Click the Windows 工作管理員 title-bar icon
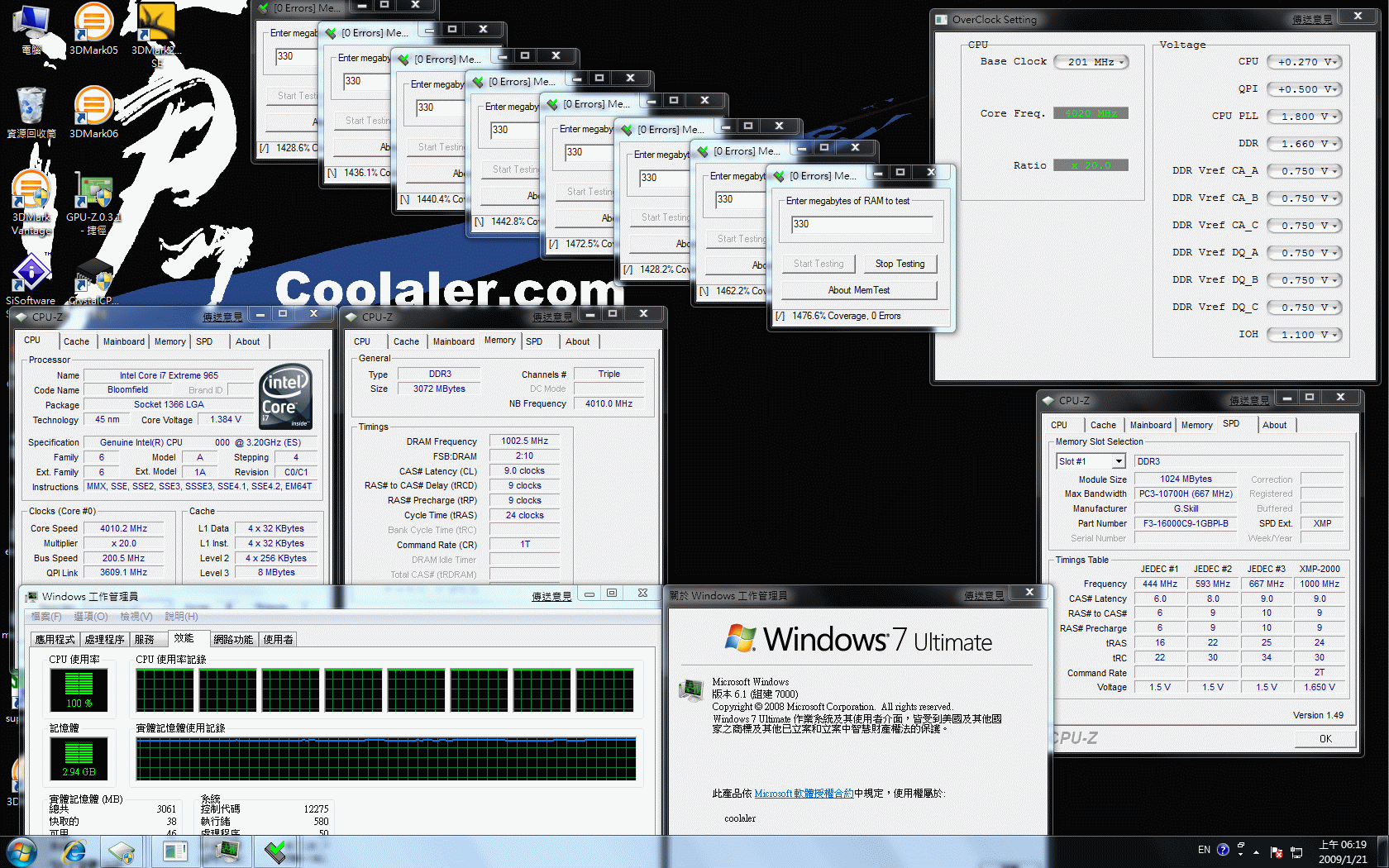The width and height of the screenshot is (1389, 868). [31, 596]
